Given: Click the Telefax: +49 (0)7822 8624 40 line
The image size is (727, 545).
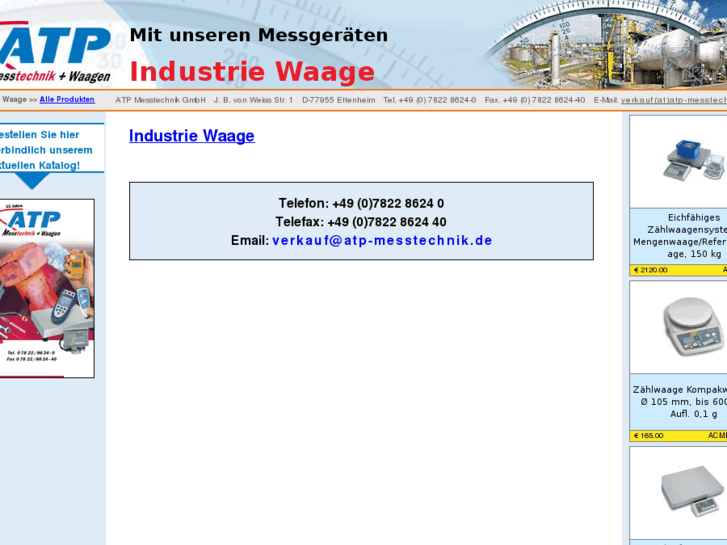Looking at the screenshot, I should [x=361, y=222].
